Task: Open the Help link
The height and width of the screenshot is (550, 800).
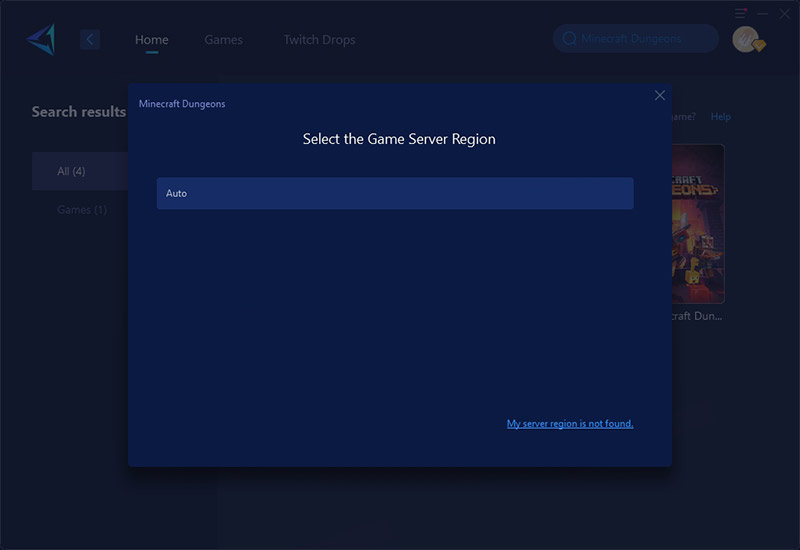Action: 720,117
